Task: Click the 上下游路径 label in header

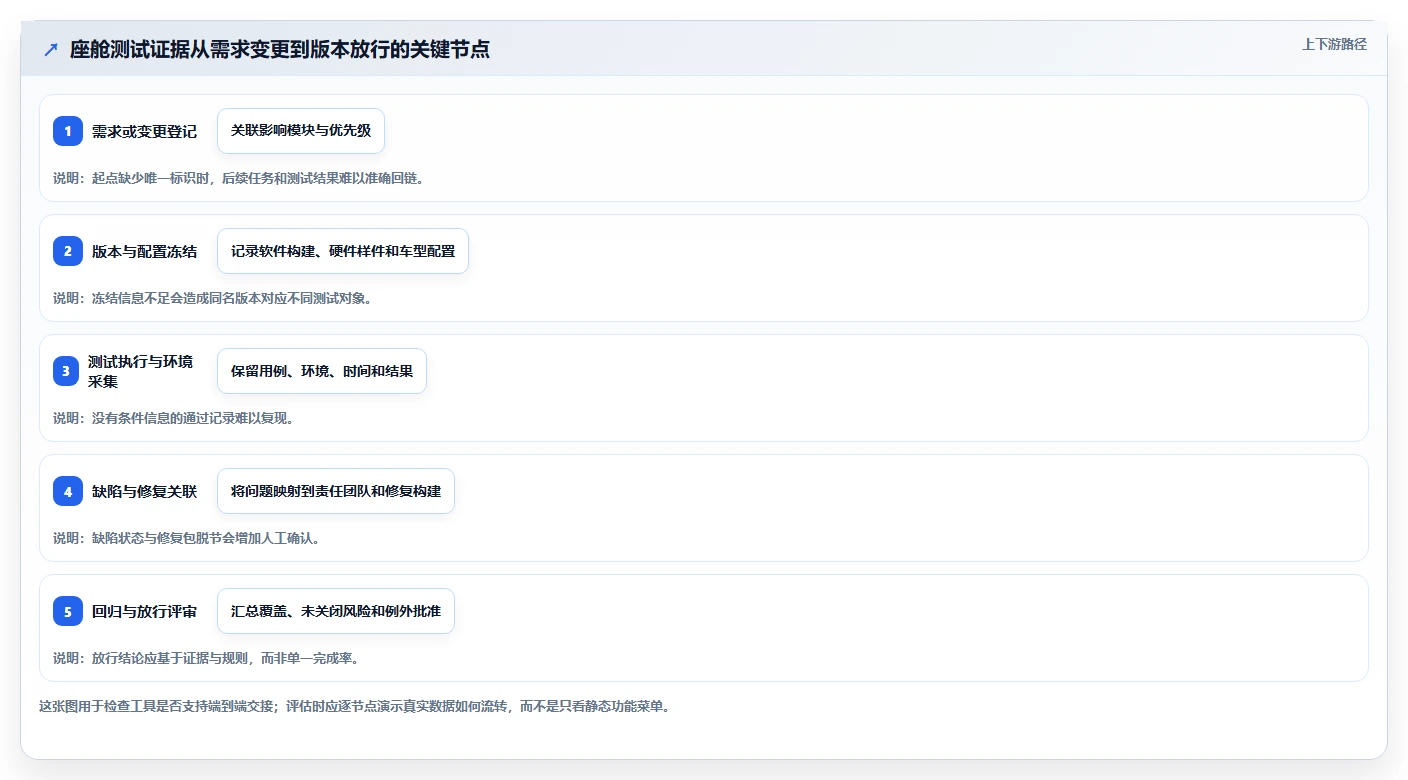Action: (x=1334, y=44)
